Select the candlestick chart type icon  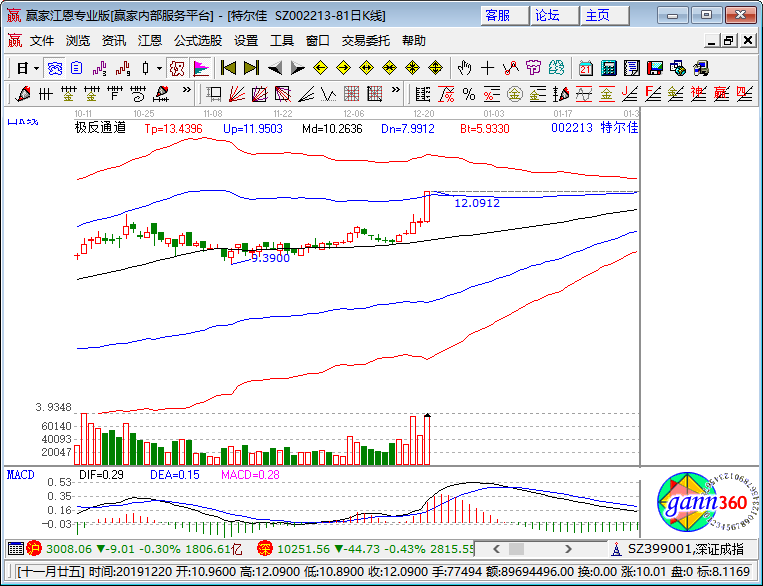145,69
